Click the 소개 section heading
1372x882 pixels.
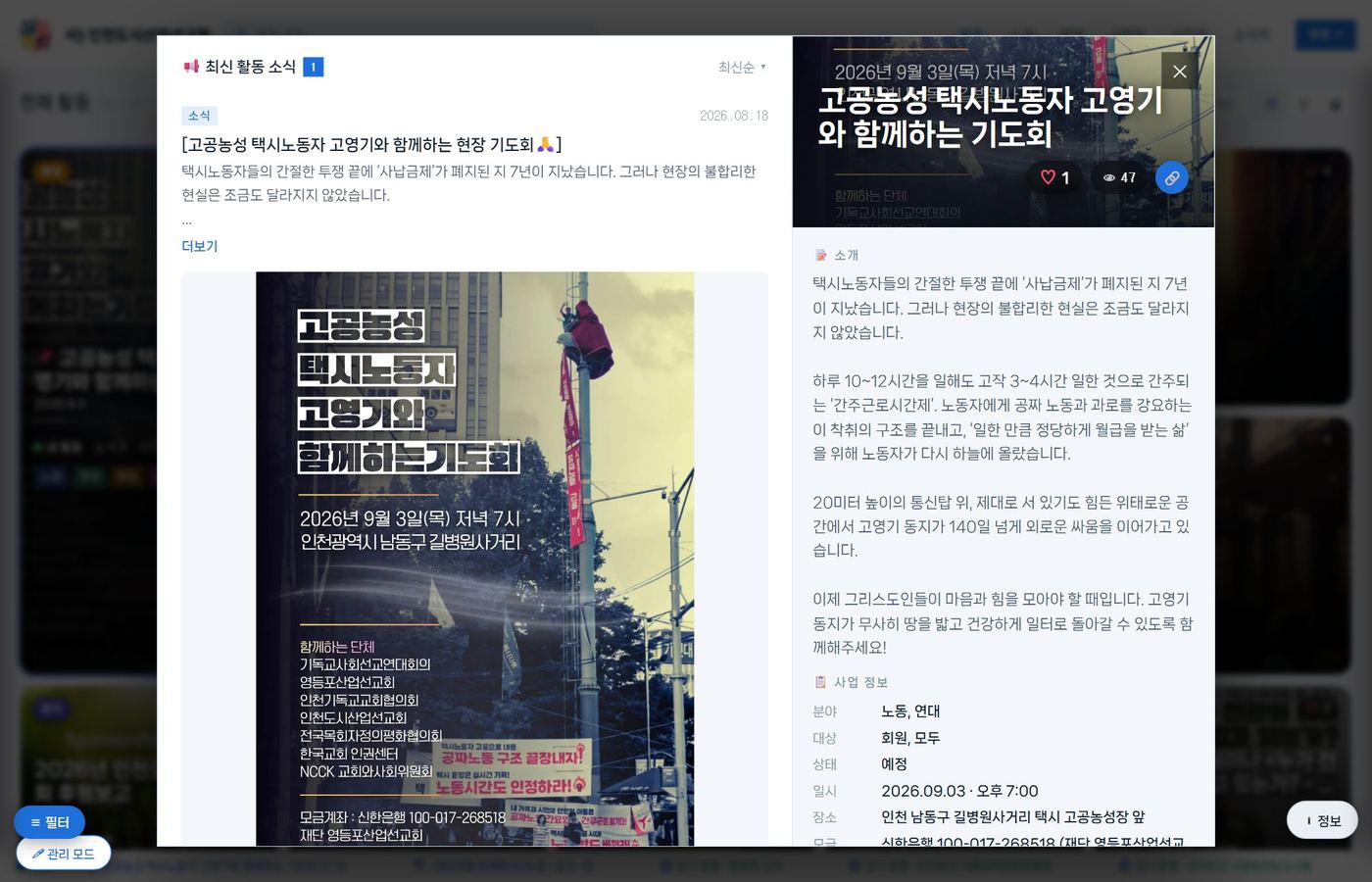click(x=846, y=255)
